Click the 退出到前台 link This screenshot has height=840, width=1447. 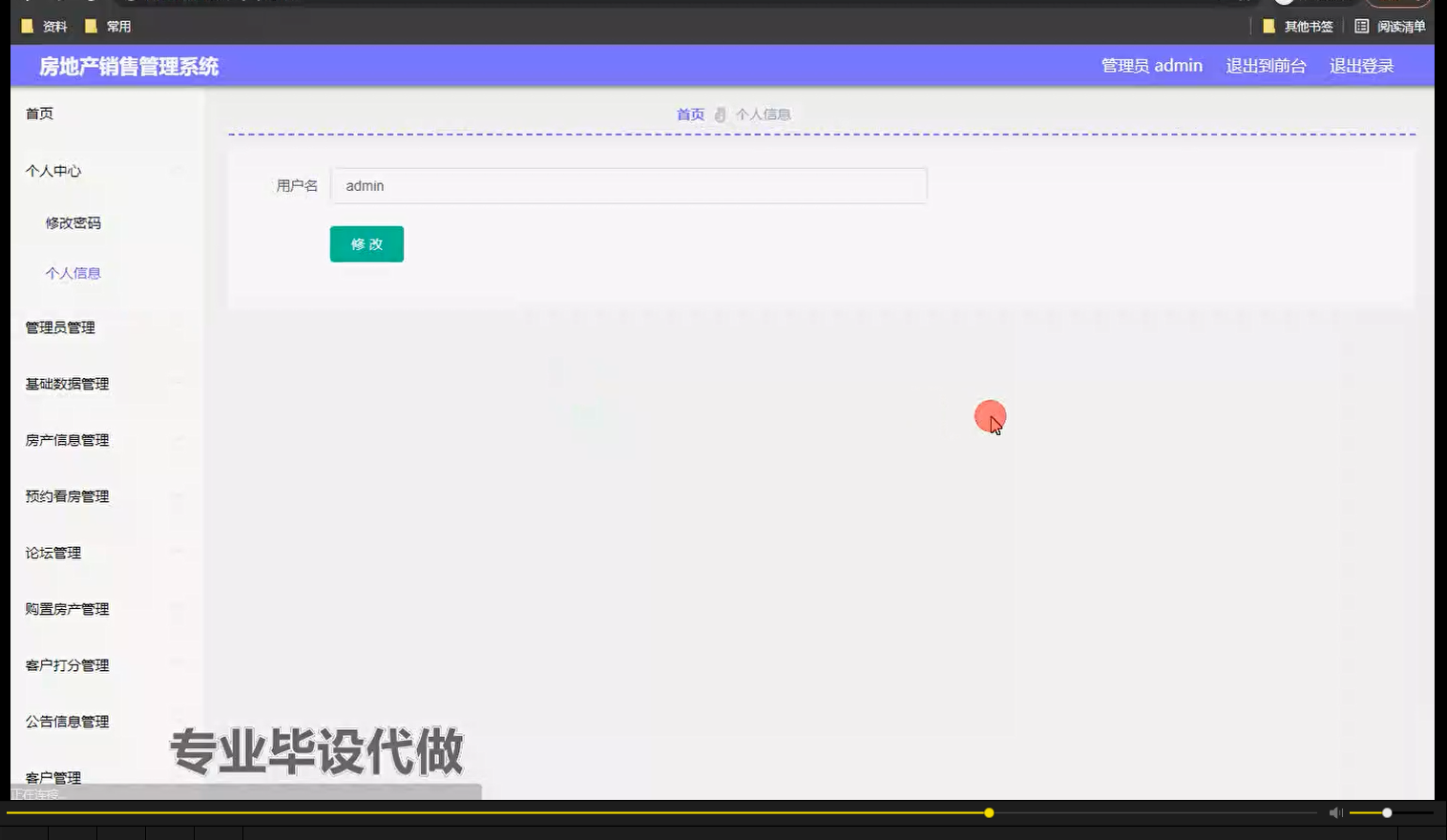tap(1266, 65)
